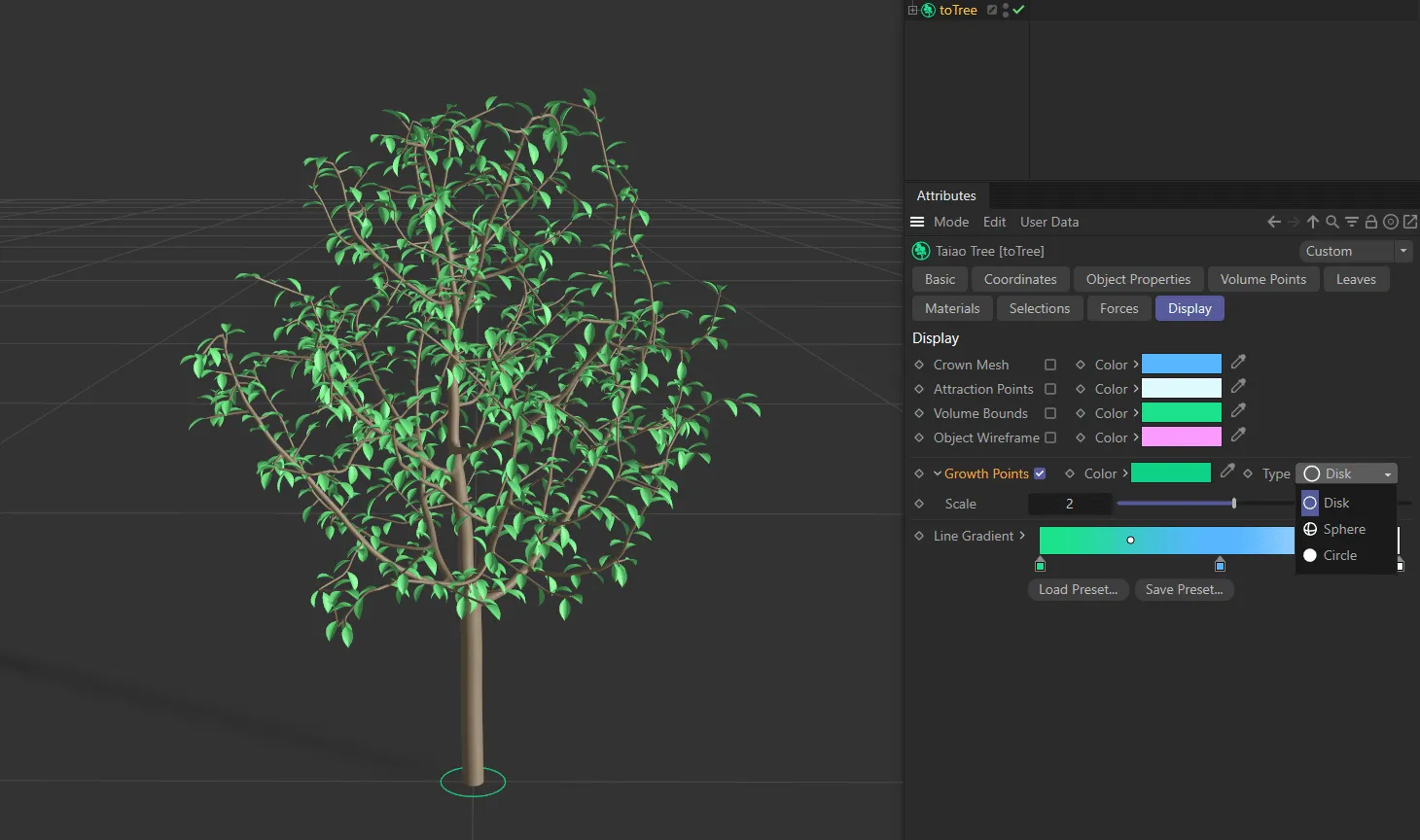Click the lock icon in Attributes panel
1420x840 pixels.
click(1371, 222)
